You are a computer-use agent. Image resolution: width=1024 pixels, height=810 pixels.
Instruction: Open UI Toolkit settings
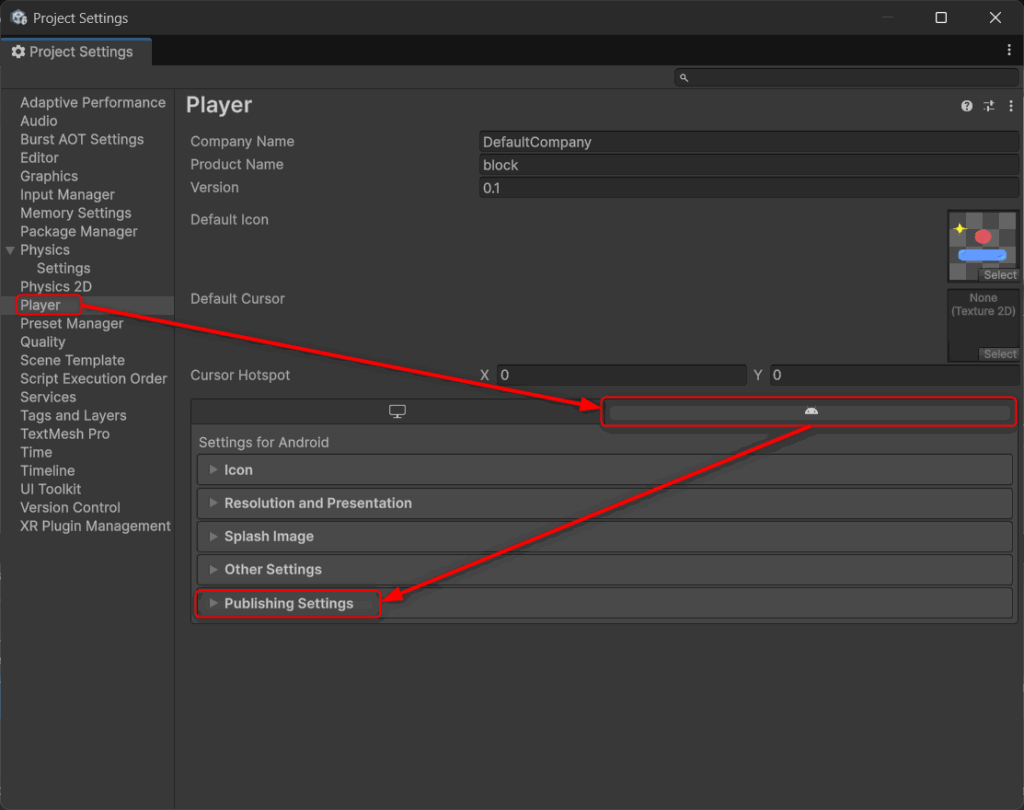[x=50, y=489]
